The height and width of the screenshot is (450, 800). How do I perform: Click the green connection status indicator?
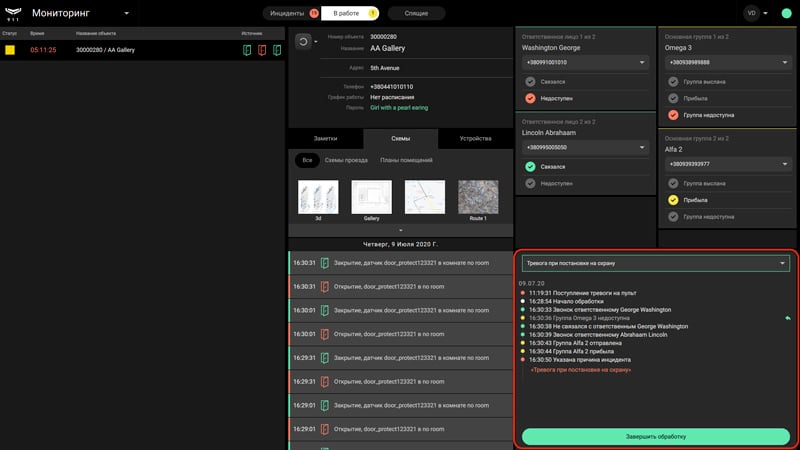tap(786, 13)
